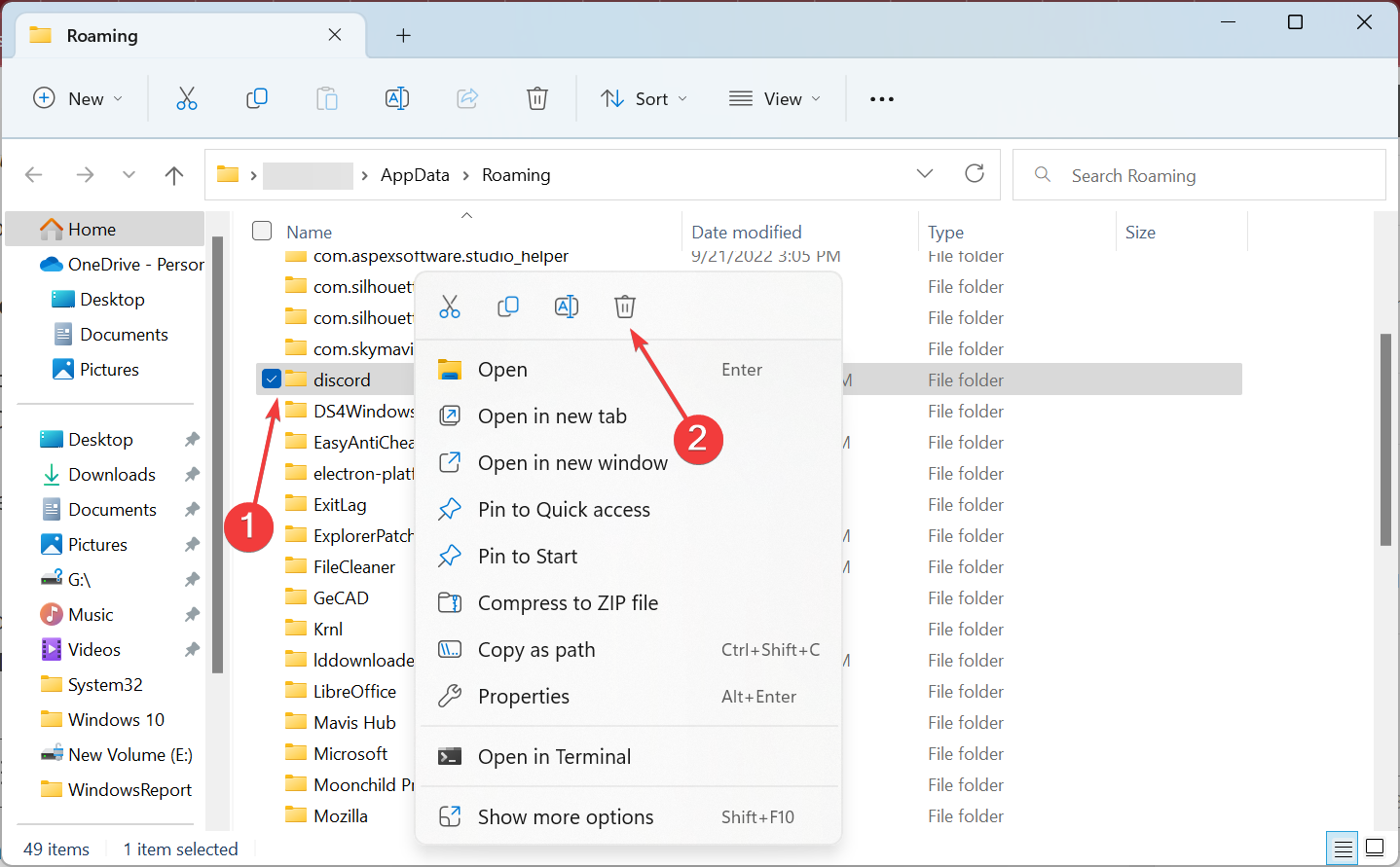
Task: Select Compress to ZIP file
Action: click(x=629, y=603)
